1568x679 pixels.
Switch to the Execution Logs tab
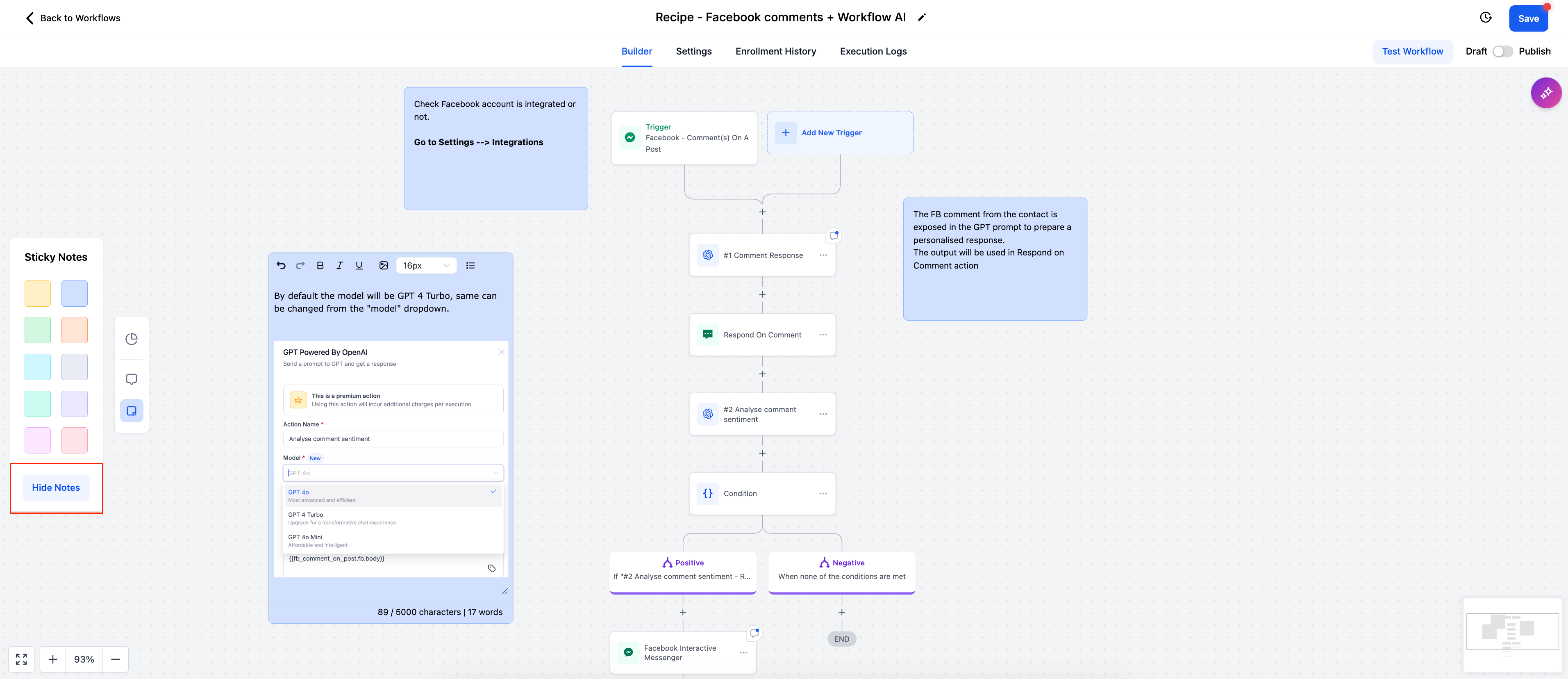(x=873, y=51)
